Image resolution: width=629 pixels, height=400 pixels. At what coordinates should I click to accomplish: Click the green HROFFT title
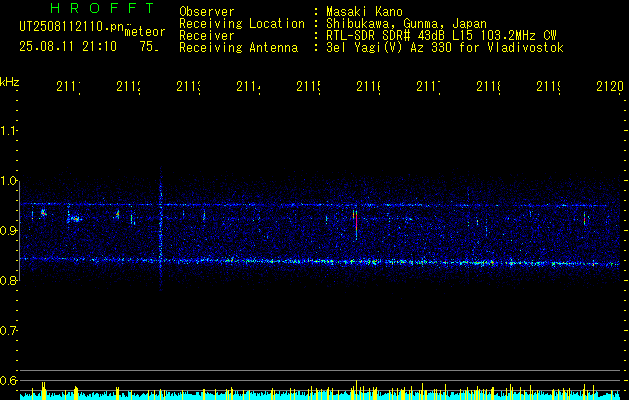(103, 8)
